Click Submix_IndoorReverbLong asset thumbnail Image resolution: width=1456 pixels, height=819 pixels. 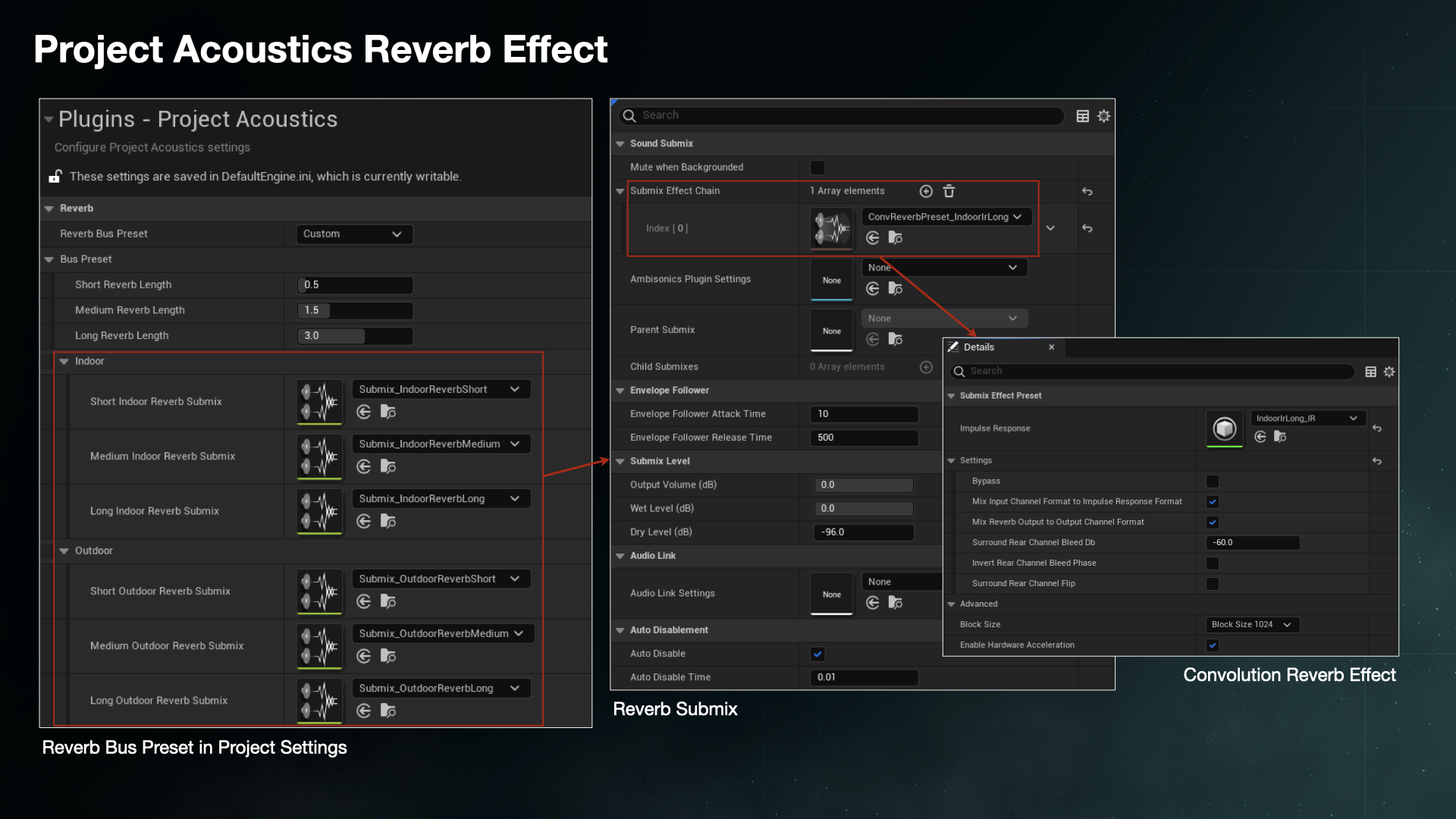320,512
